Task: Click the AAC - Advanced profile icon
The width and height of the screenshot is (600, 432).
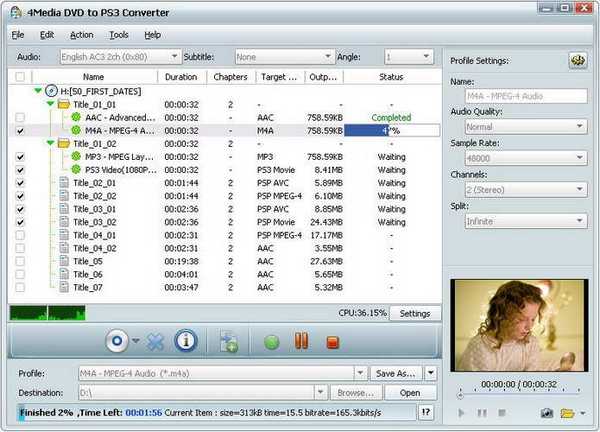Action: coord(76,117)
